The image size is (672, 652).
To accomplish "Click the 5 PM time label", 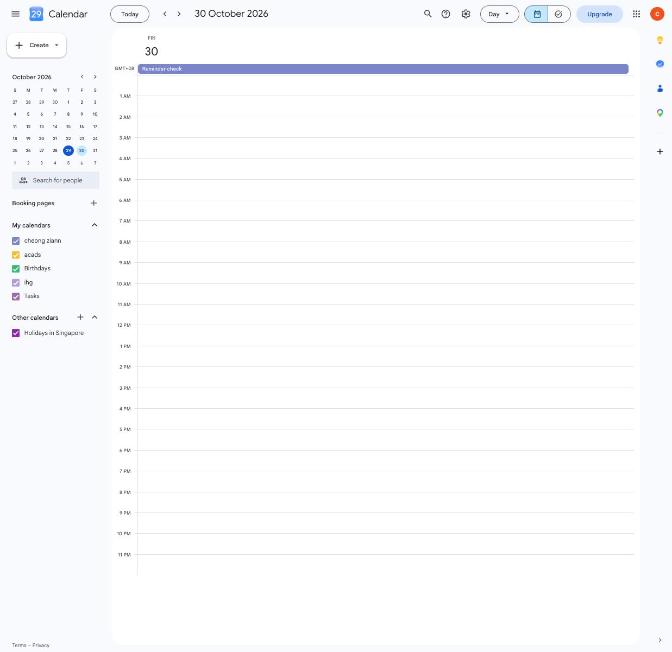I will [125, 429].
